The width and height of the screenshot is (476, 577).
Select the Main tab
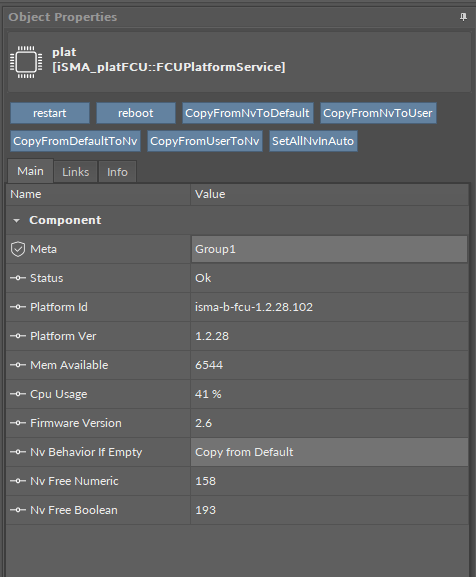[x=30, y=171]
